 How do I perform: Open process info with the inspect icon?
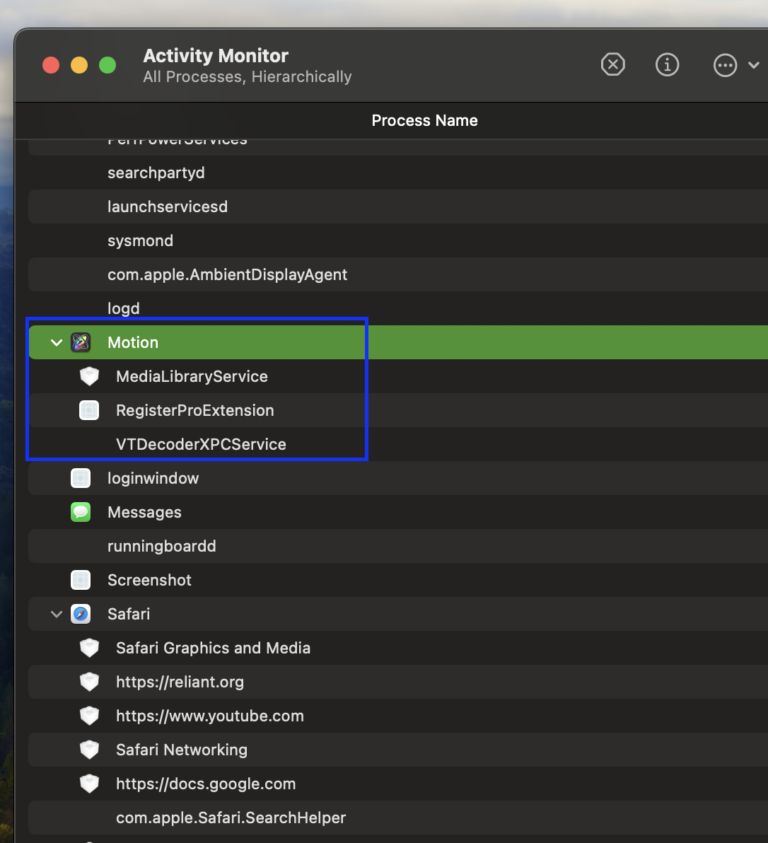(x=667, y=65)
